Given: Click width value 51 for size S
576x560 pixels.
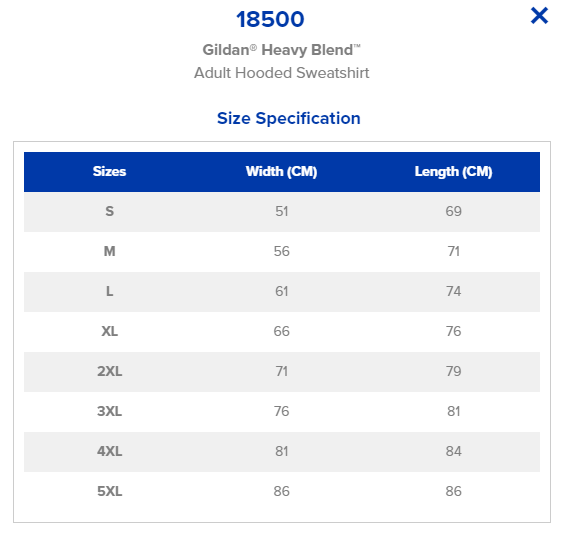Looking at the screenshot, I should point(281,211).
